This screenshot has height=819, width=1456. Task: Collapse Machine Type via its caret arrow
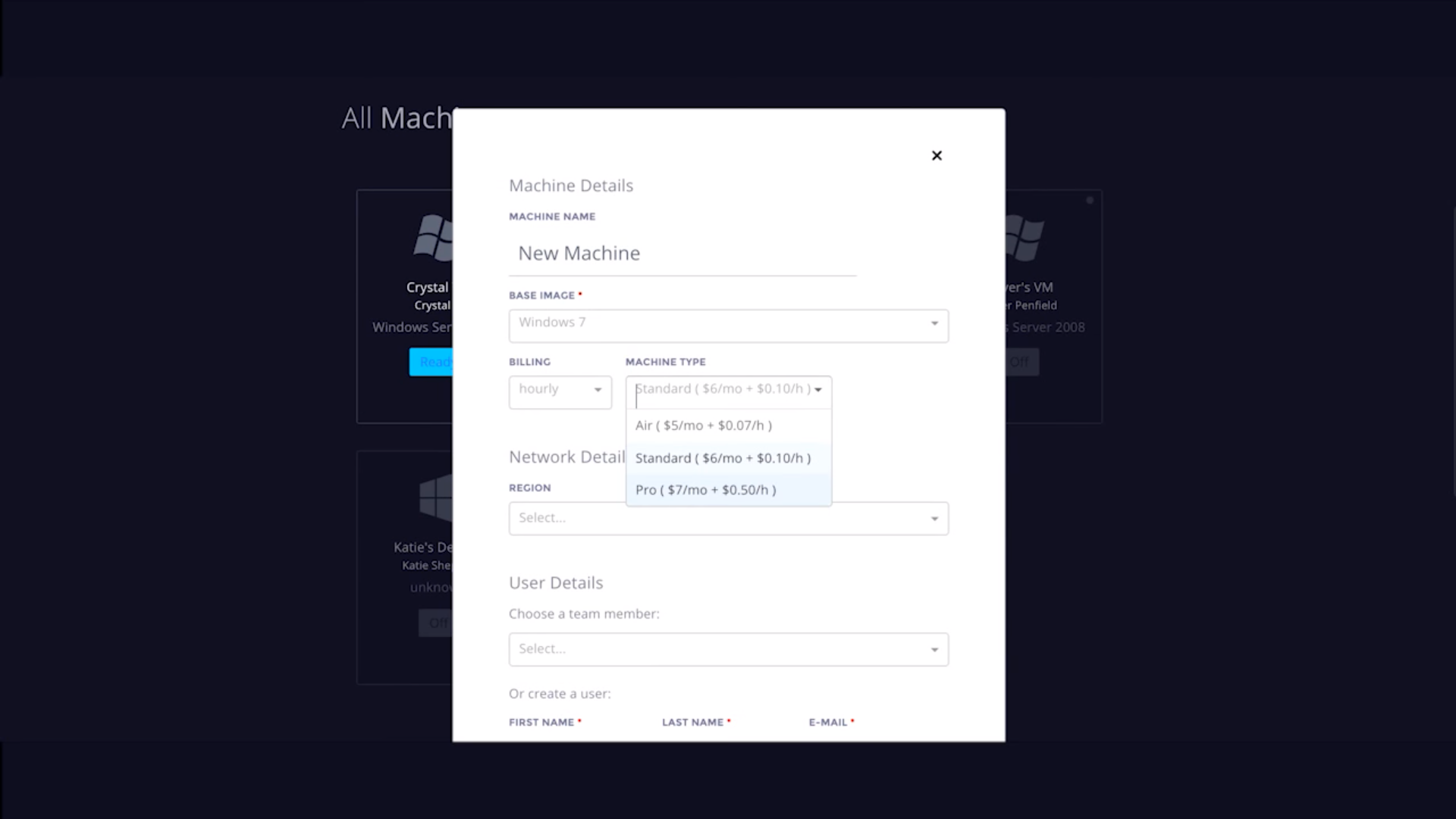point(818,390)
